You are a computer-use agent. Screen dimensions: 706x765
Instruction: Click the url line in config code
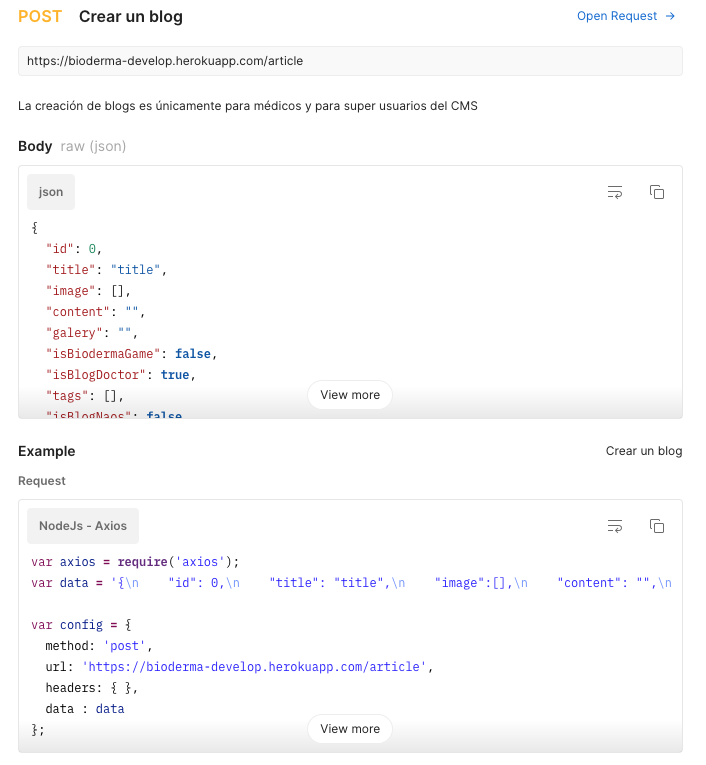pos(239,667)
